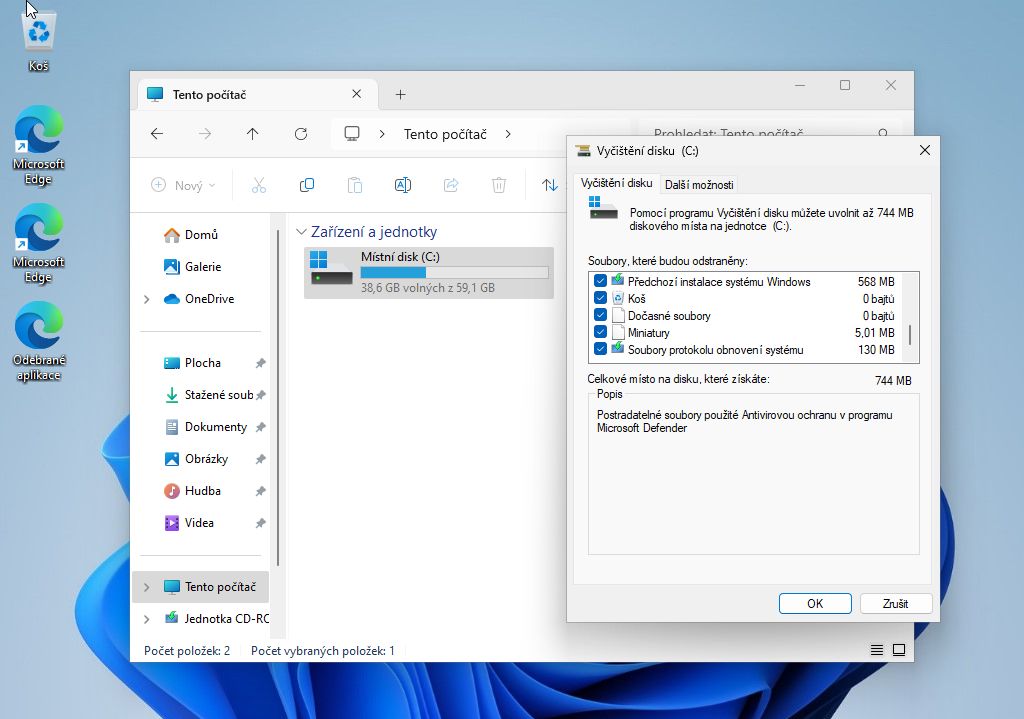Select the Místní disk (C:) drive

[x=429, y=273]
